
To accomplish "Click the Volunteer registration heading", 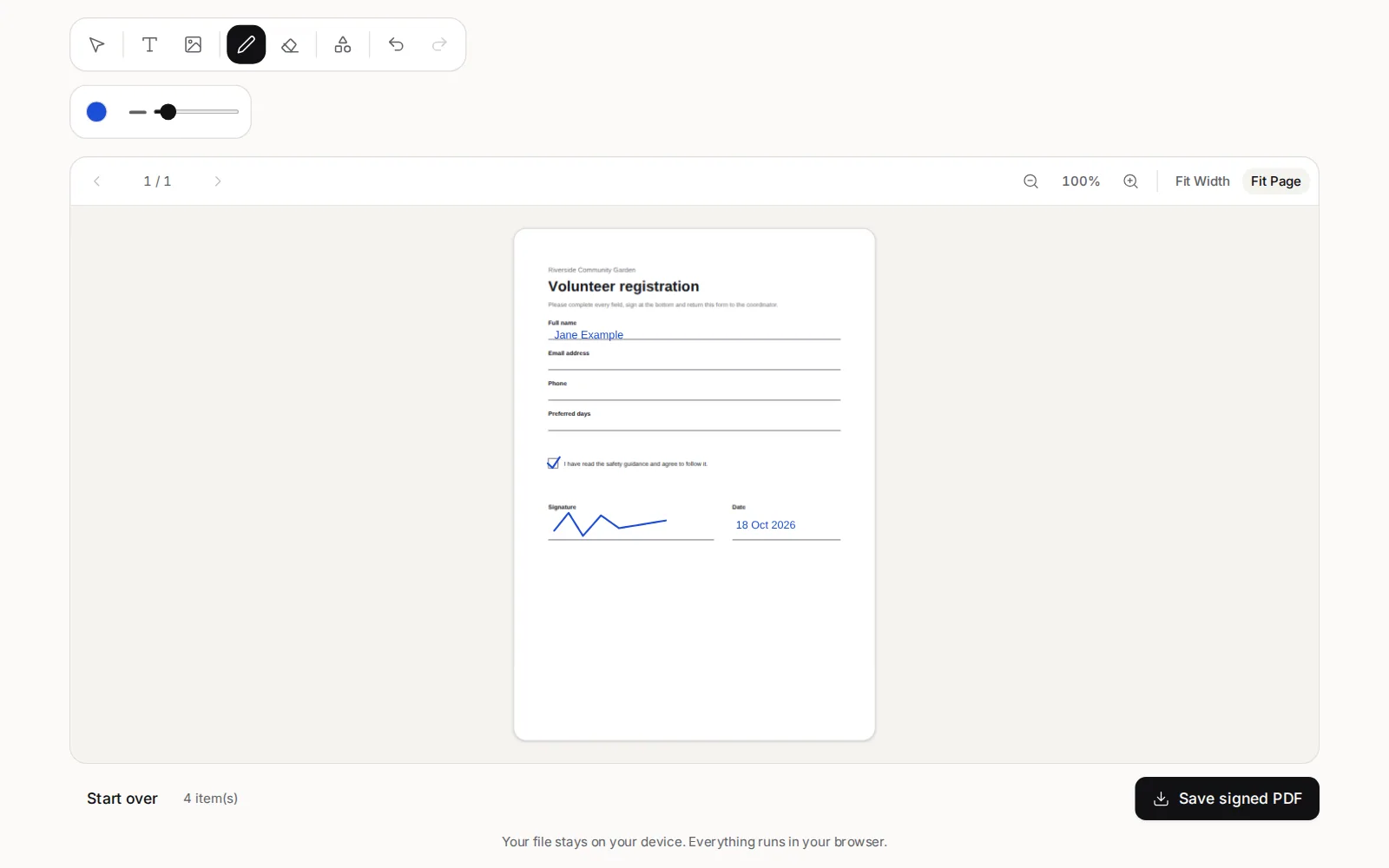I will click(x=623, y=286).
